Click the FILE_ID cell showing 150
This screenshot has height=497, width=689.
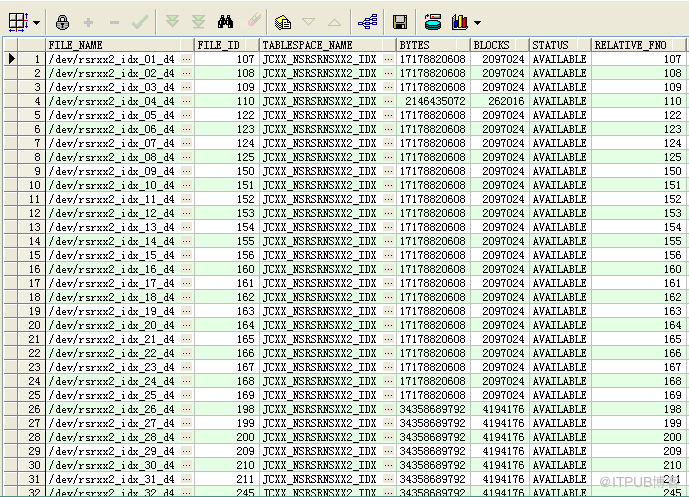pos(227,171)
